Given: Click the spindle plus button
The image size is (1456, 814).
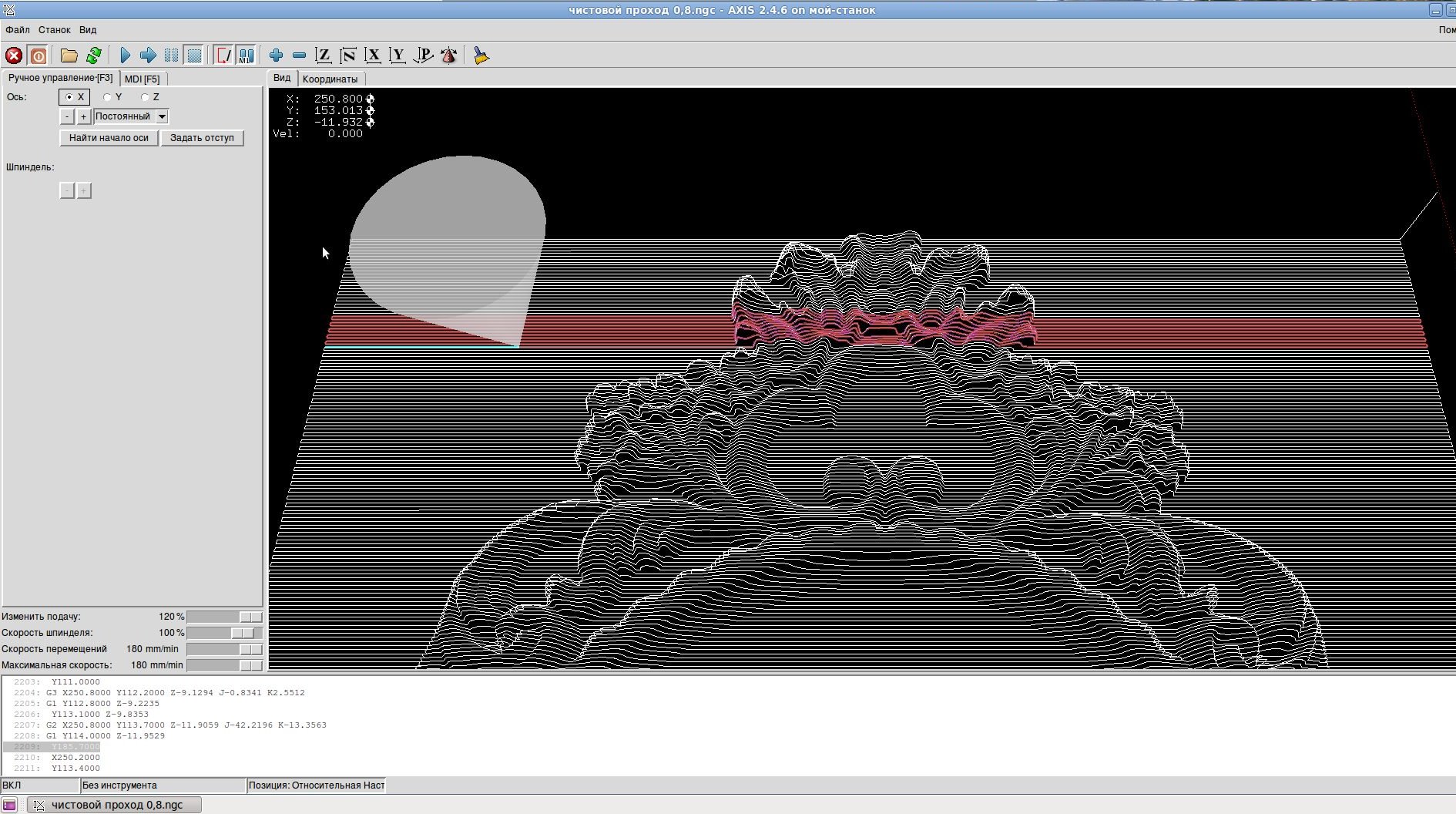Looking at the screenshot, I should click(84, 190).
